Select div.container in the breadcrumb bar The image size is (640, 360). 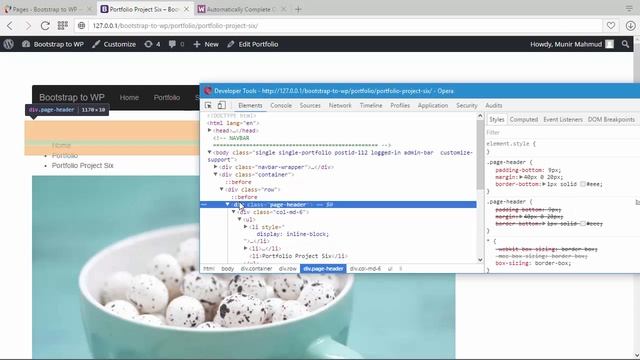point(256,269)
